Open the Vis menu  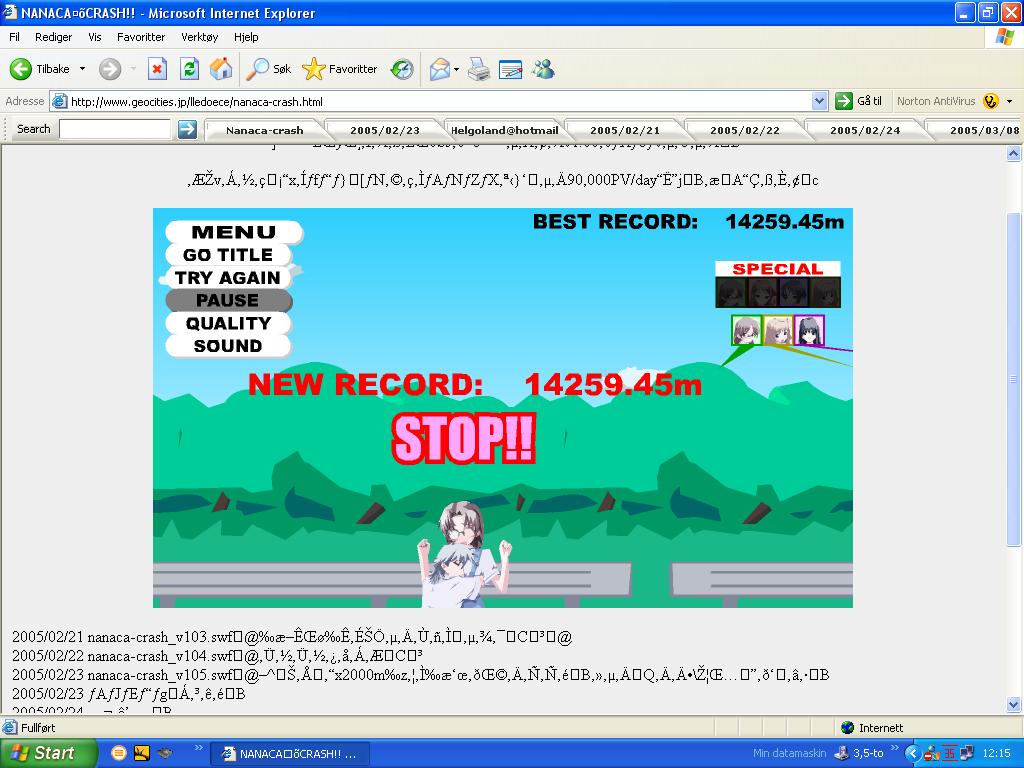click(x=95, y=37)
